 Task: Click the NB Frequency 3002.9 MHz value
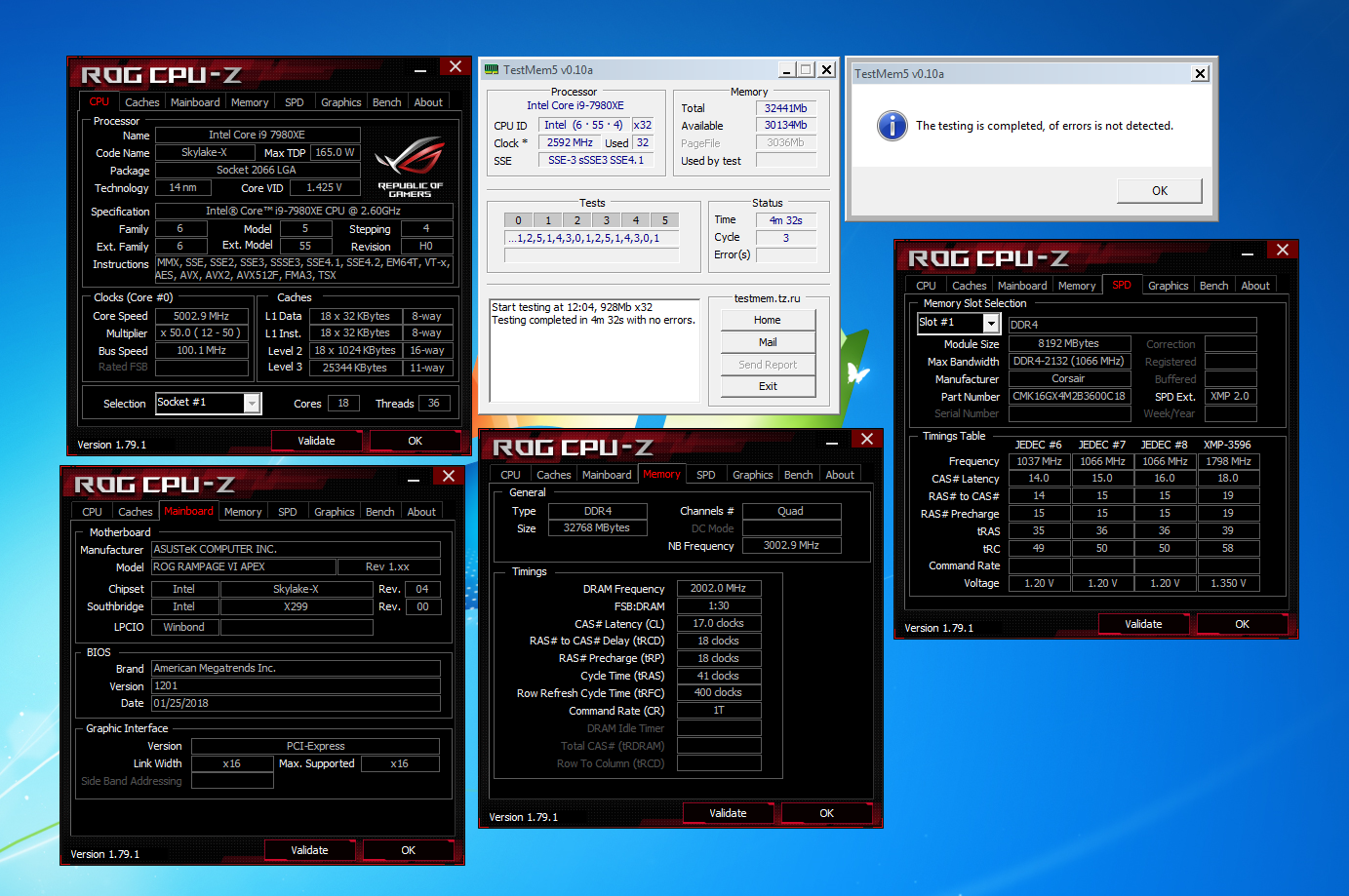(x=791, y=545)
